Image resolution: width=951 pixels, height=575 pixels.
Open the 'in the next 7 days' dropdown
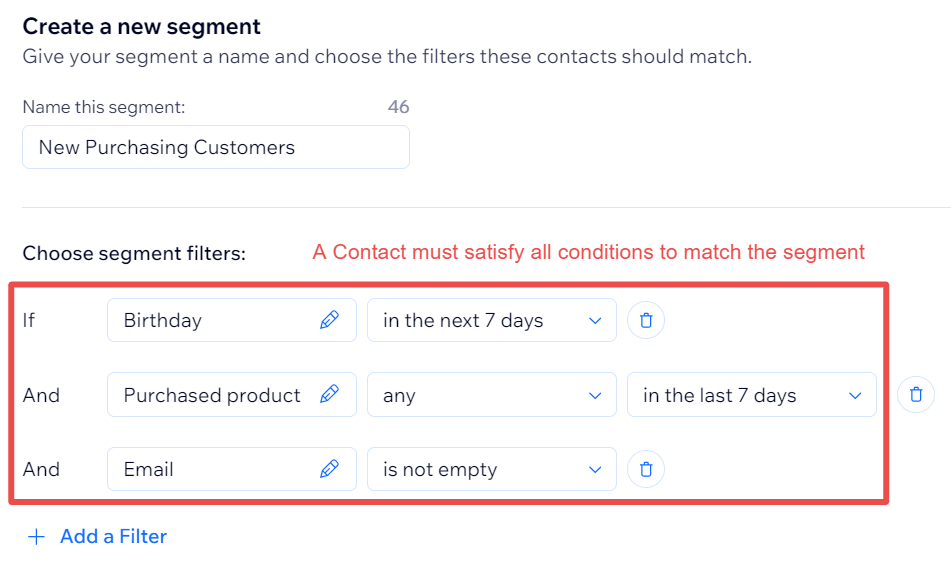pos(492,320)
